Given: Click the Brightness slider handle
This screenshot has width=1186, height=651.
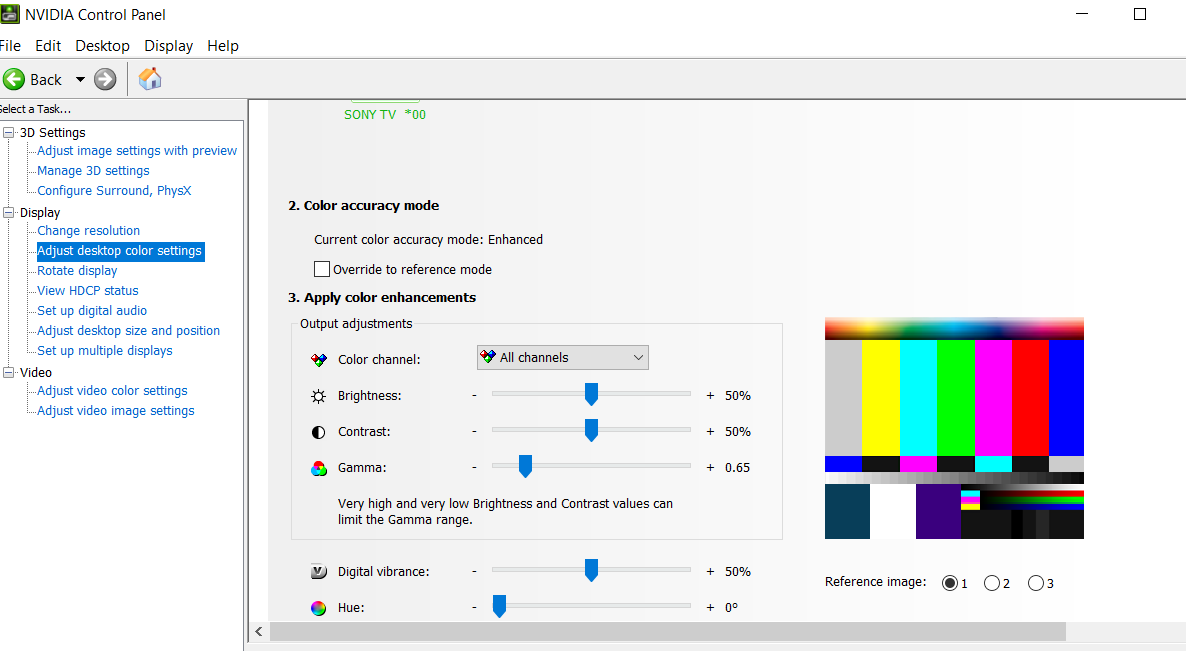Looking at the screenshot, I should point(591,394).
